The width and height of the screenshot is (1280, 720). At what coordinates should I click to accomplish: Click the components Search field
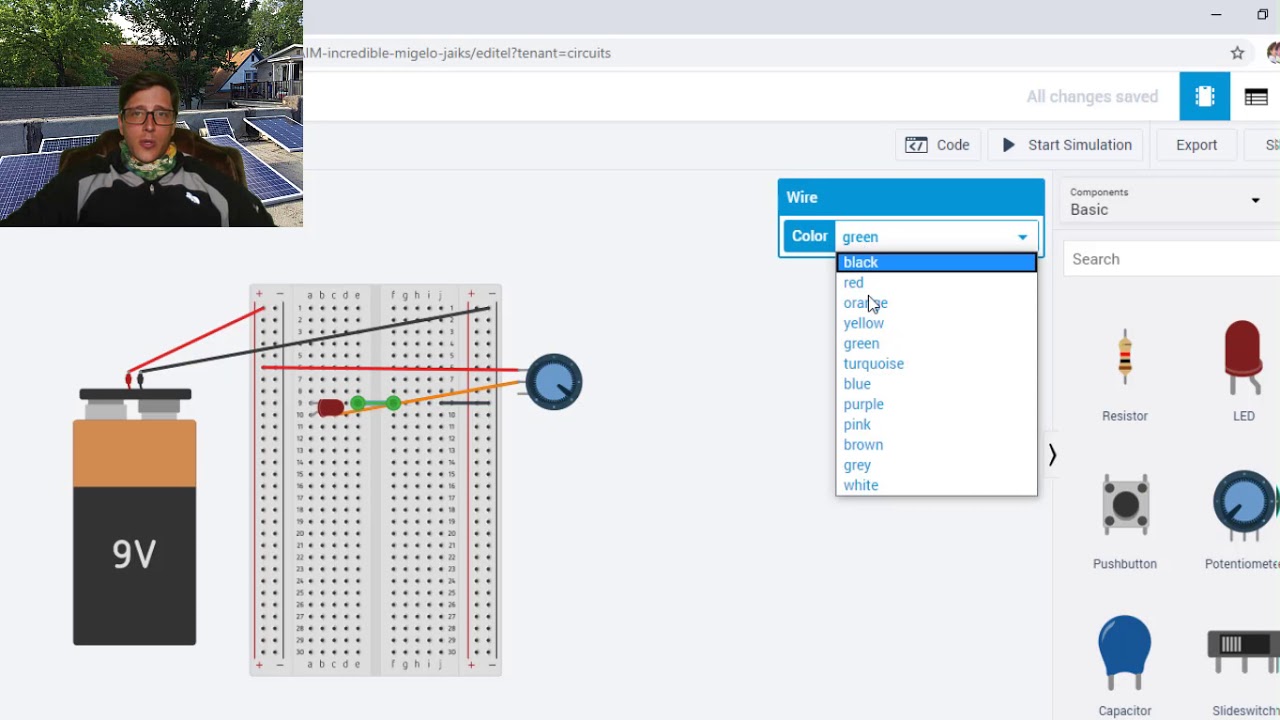[1172, 259]
